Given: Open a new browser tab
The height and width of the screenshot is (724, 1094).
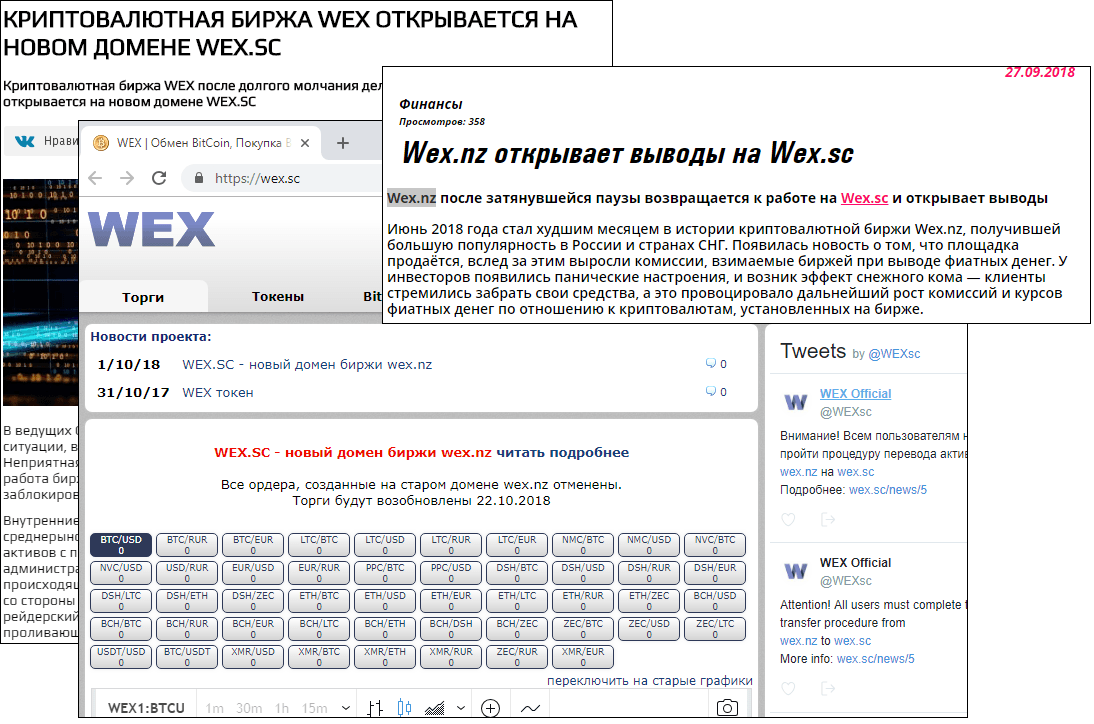Looking at the screenshot, I should point(343,143).
